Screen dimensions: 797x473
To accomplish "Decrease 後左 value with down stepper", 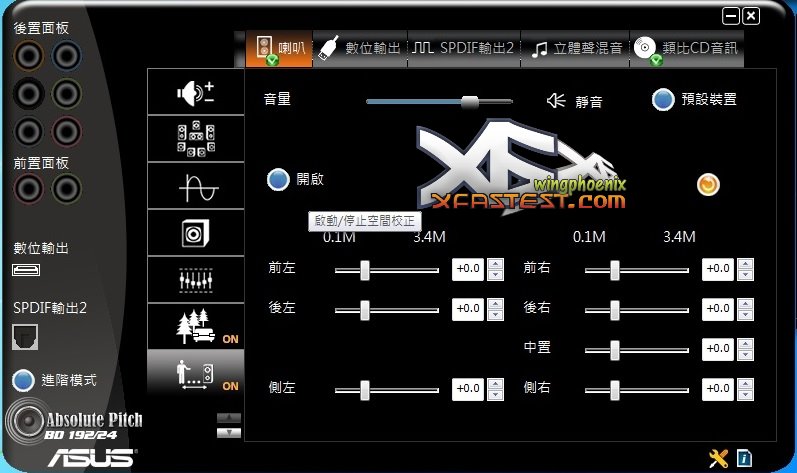I will 495,315.
